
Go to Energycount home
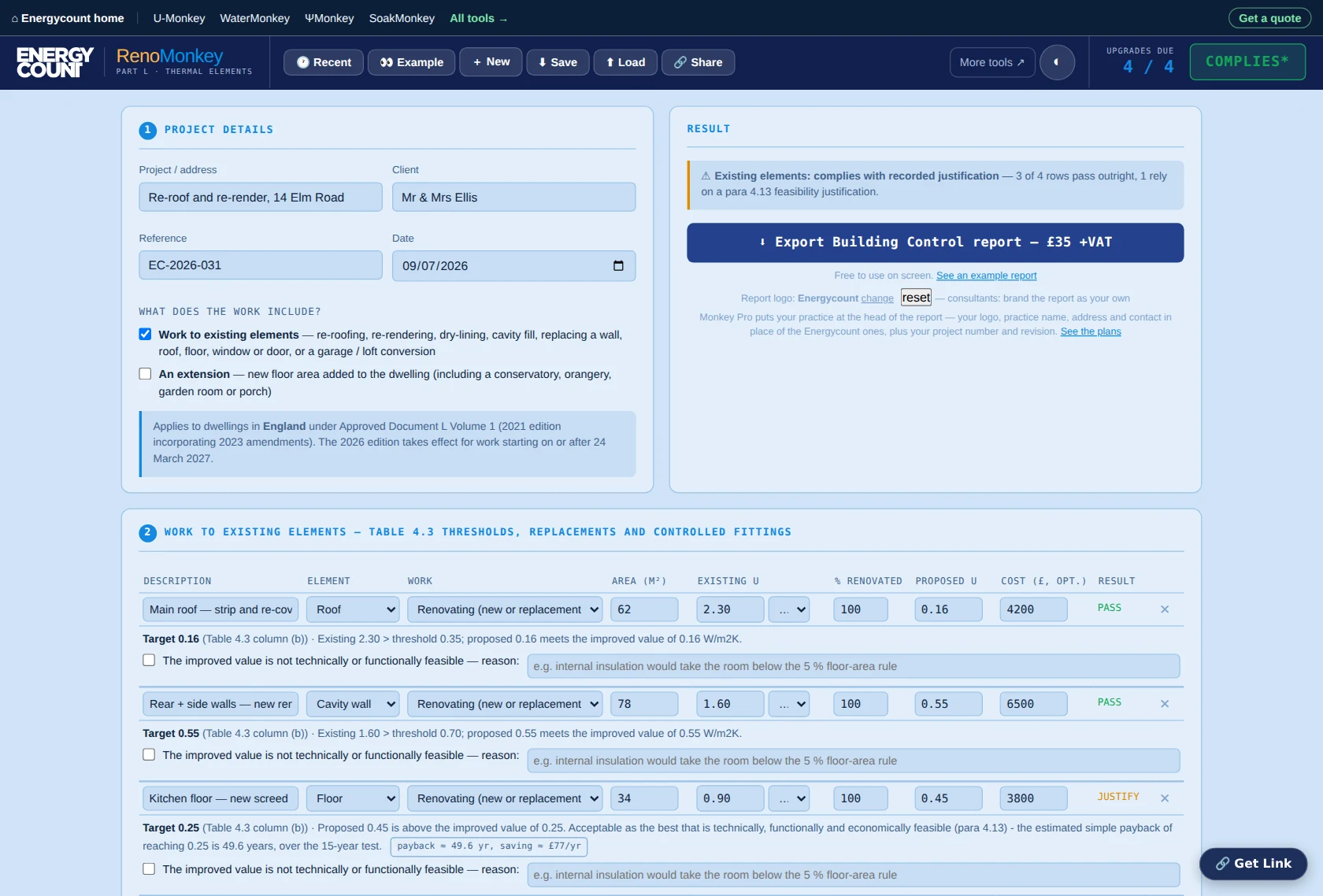[x=68, y=18]
